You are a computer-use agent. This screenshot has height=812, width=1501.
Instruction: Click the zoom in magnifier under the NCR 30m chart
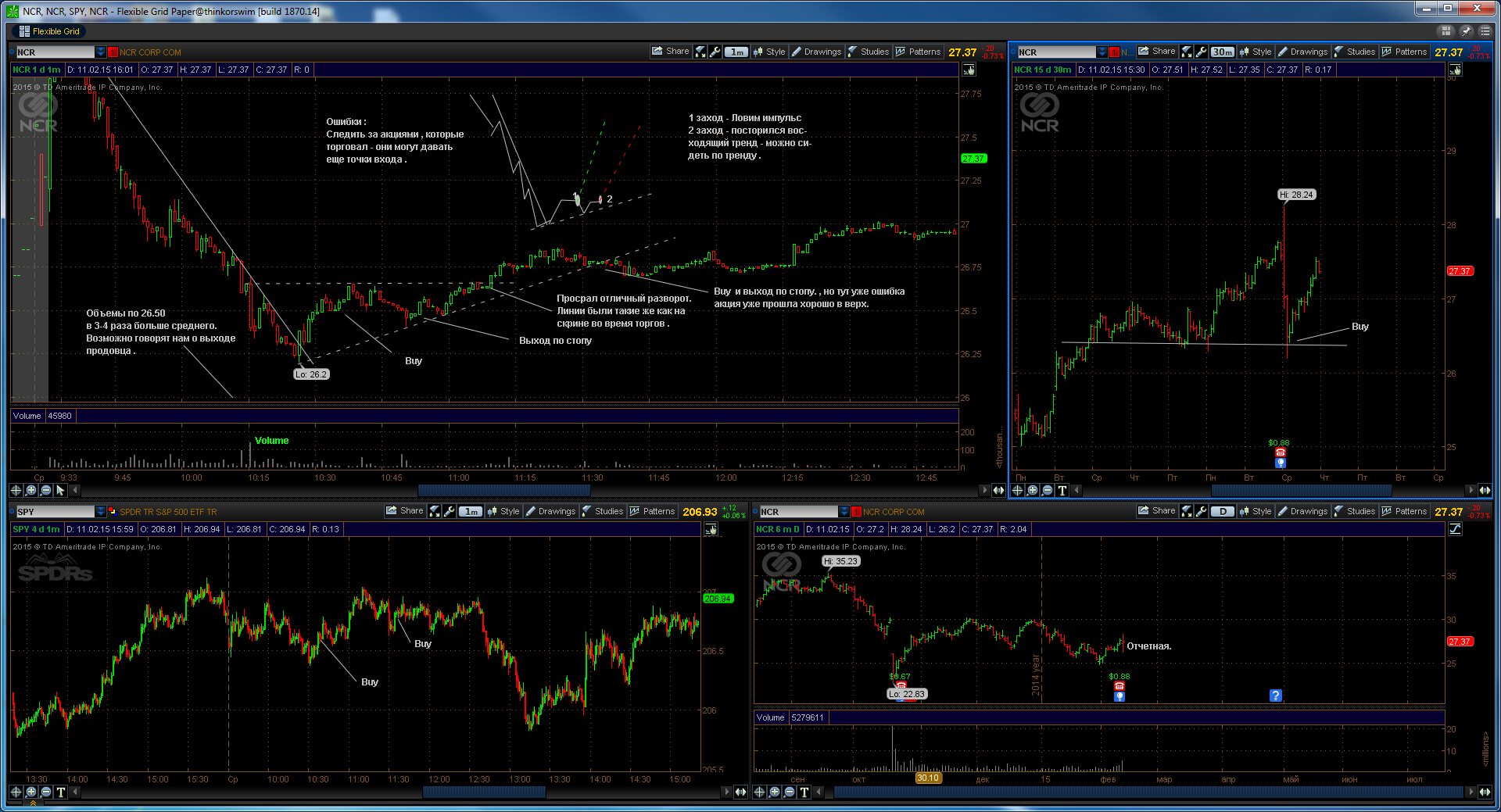[1032, 490]
